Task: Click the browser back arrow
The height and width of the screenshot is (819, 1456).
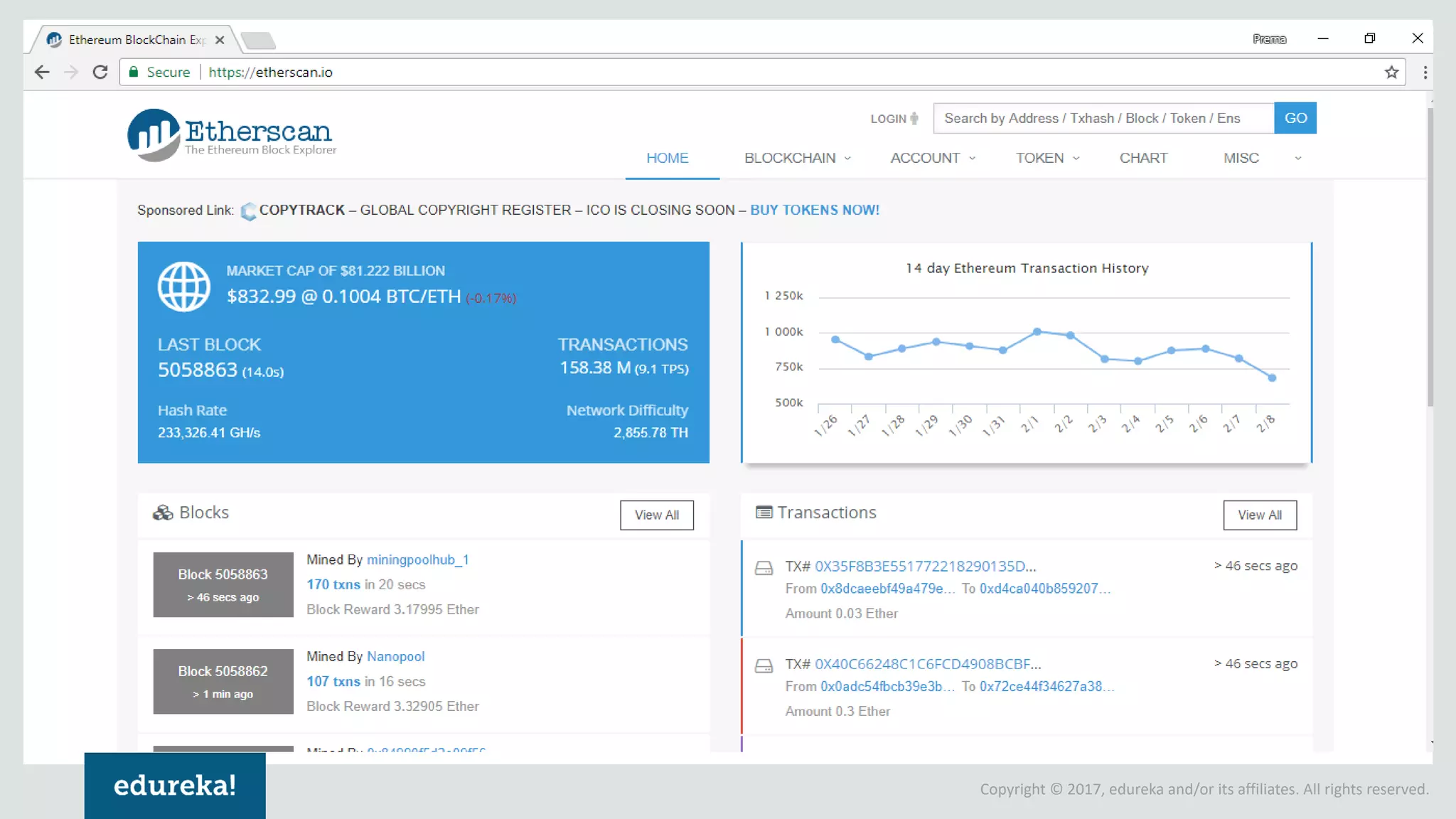Action: coord(42,72)
